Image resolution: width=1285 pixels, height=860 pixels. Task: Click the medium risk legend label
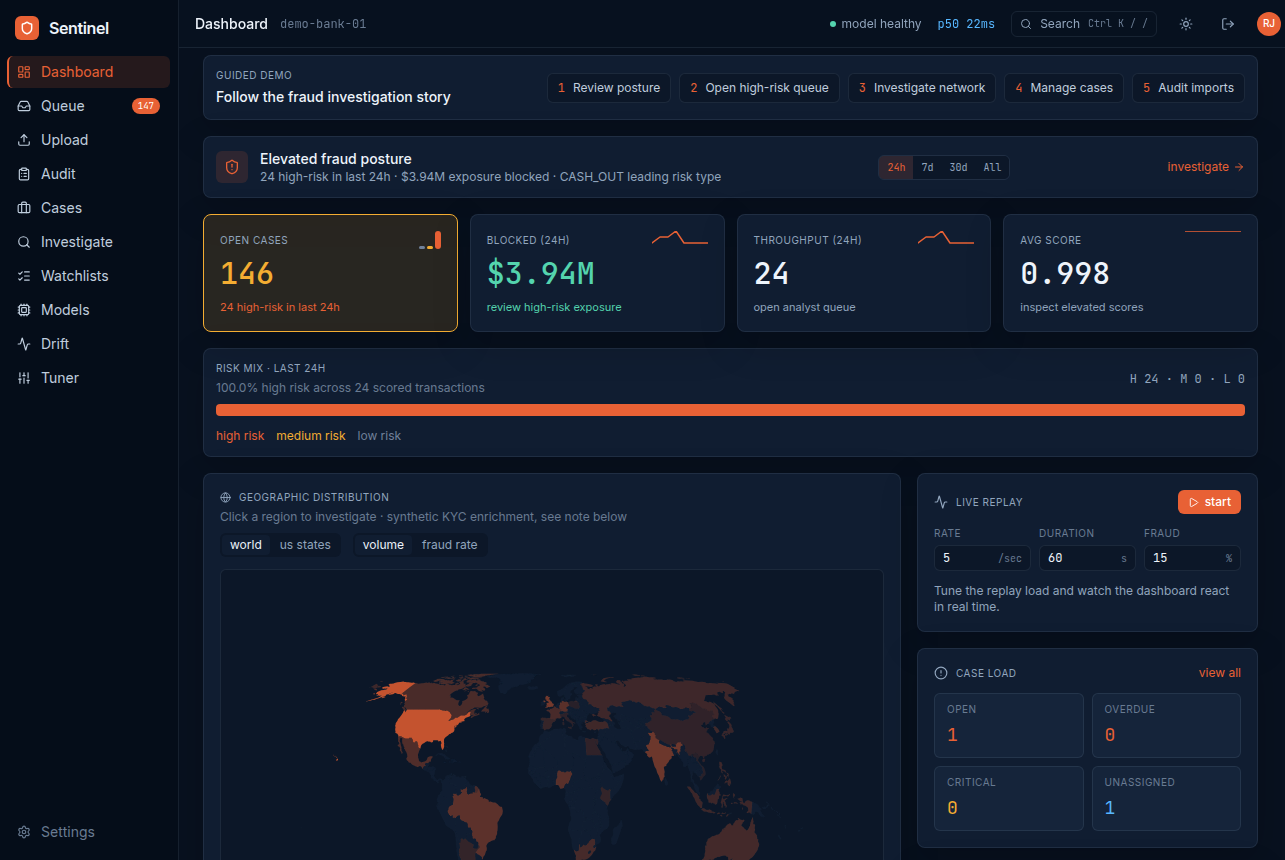[x=311, y=436]
